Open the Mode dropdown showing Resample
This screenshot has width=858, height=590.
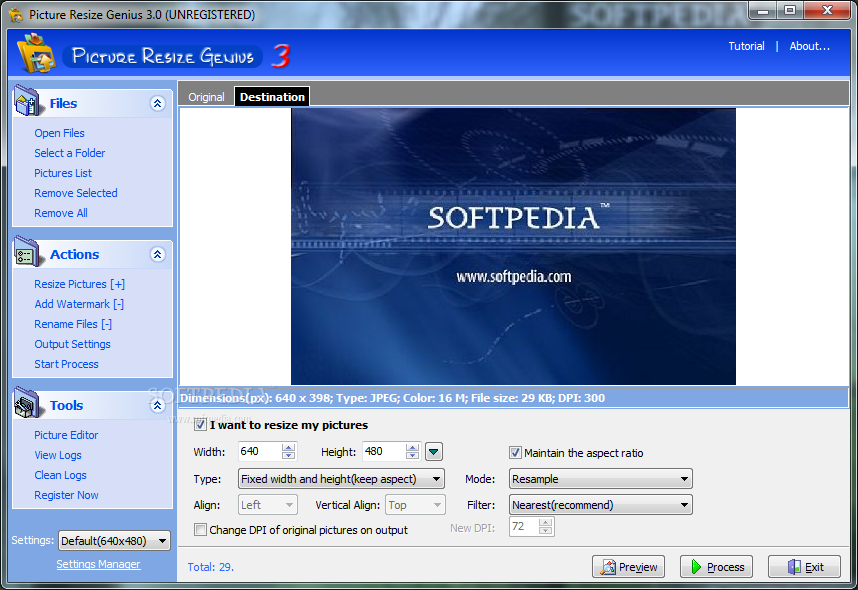601,479
